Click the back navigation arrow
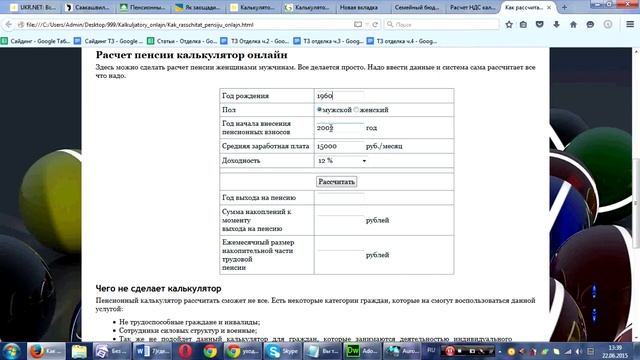The image size is (640, 360). click(8, 24)
